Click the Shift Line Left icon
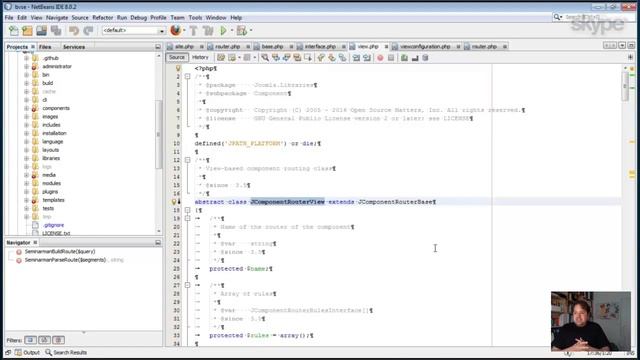Screen dimensions: 640x360 click(356, 58)
